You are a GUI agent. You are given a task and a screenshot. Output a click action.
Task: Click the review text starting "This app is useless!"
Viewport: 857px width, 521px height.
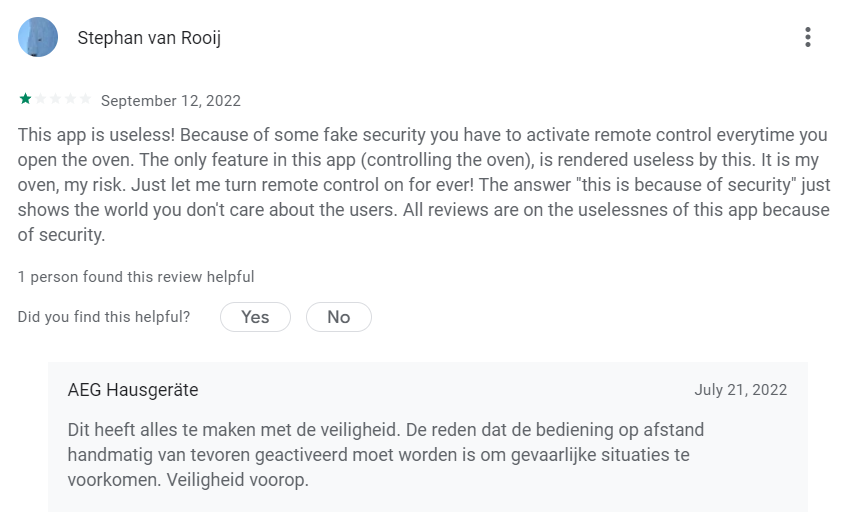(x=424, y=185)
